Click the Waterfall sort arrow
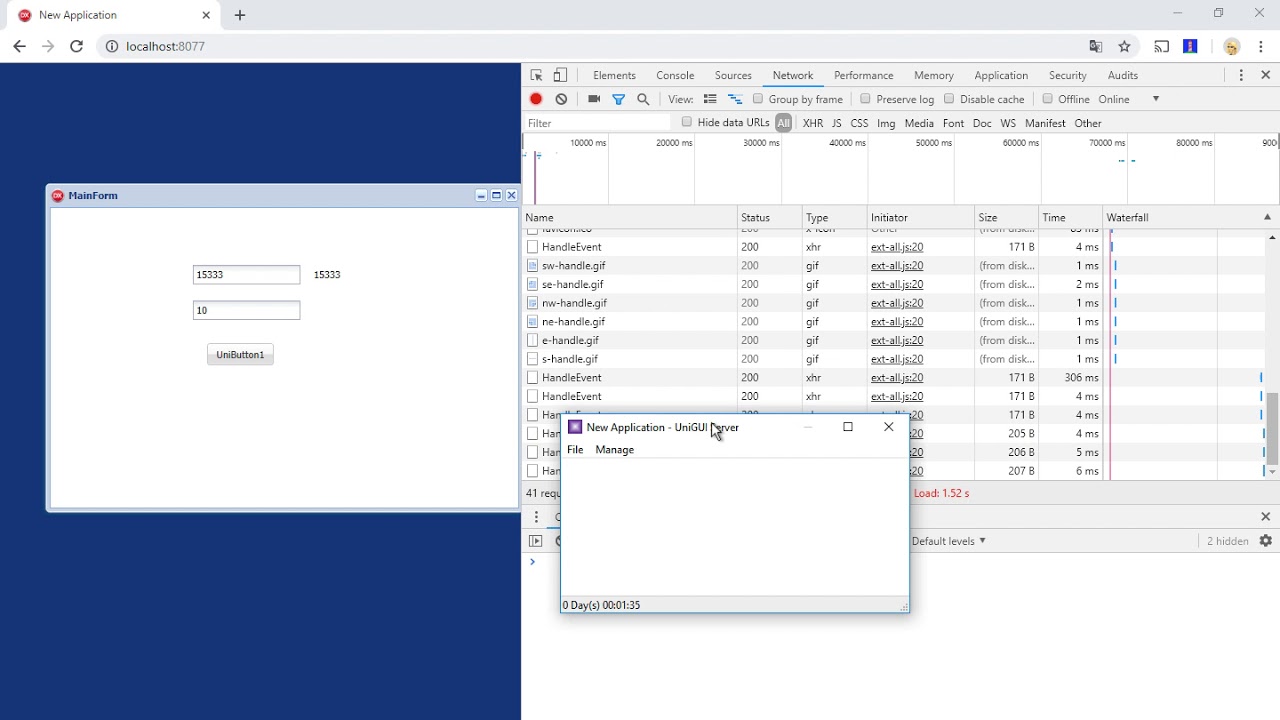This screenshot has width=1280, height=720. pos(1267,217)
